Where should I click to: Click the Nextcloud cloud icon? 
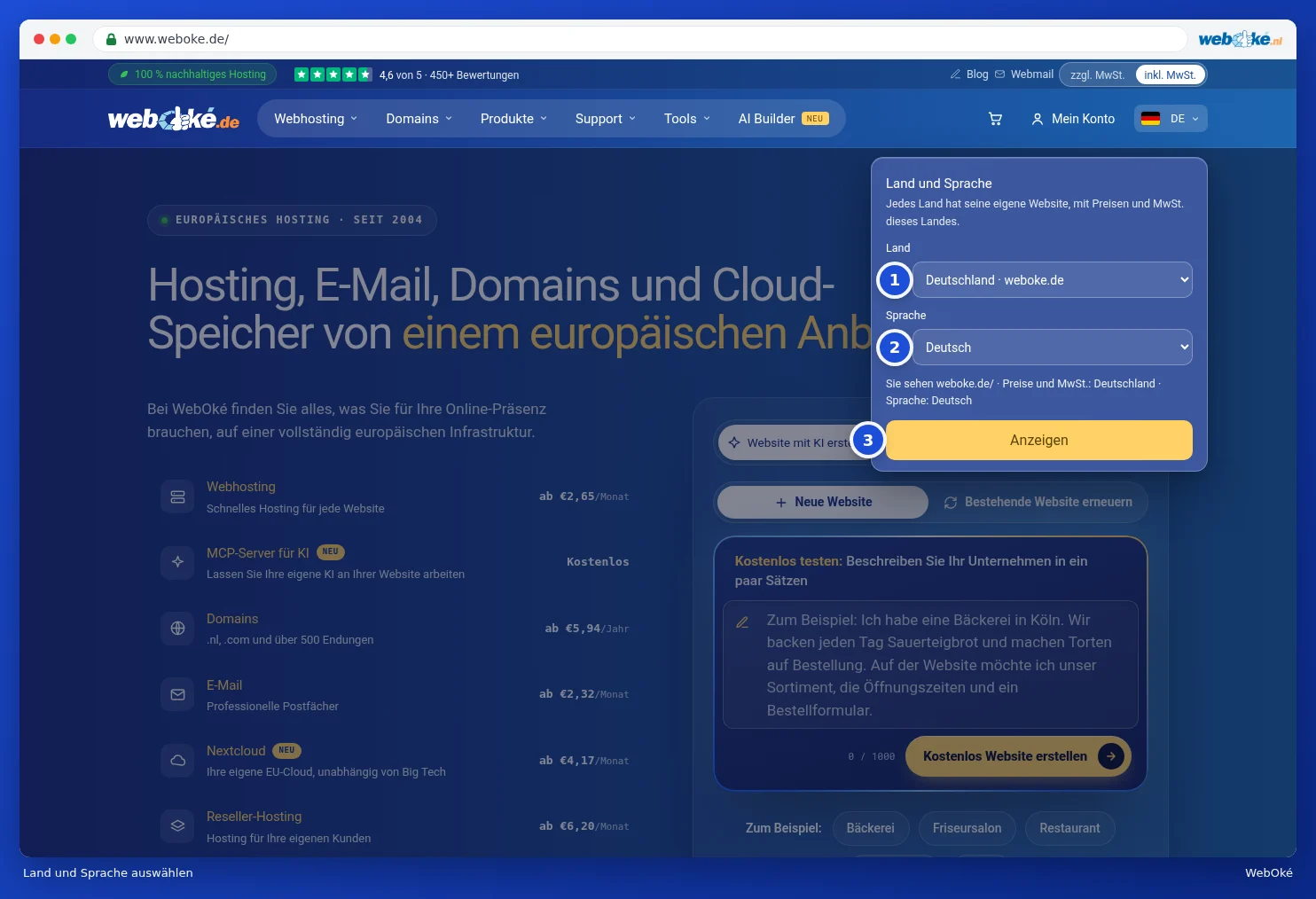point(177,761)
